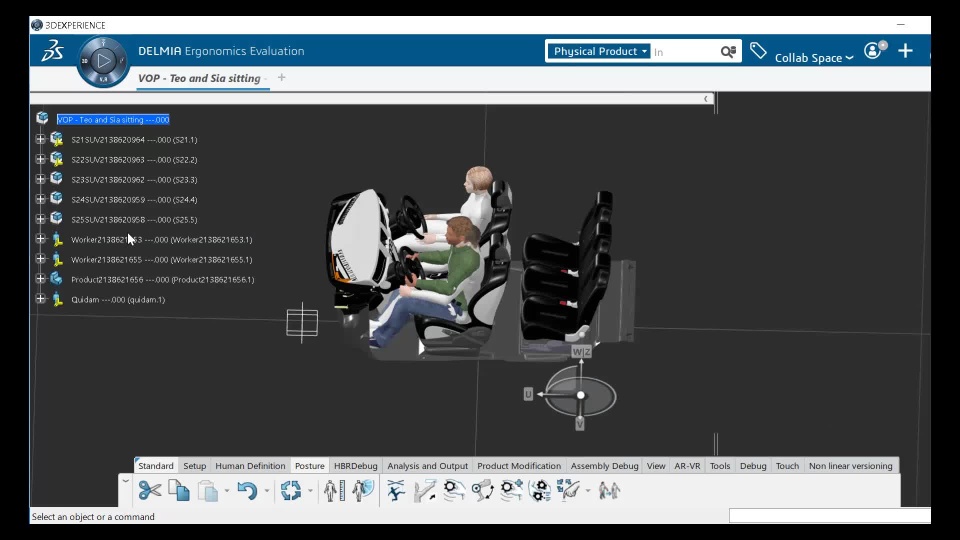Open the Collab Space dropdown
This screenshot has height=540, width=960.
click(x=814, y=58)
